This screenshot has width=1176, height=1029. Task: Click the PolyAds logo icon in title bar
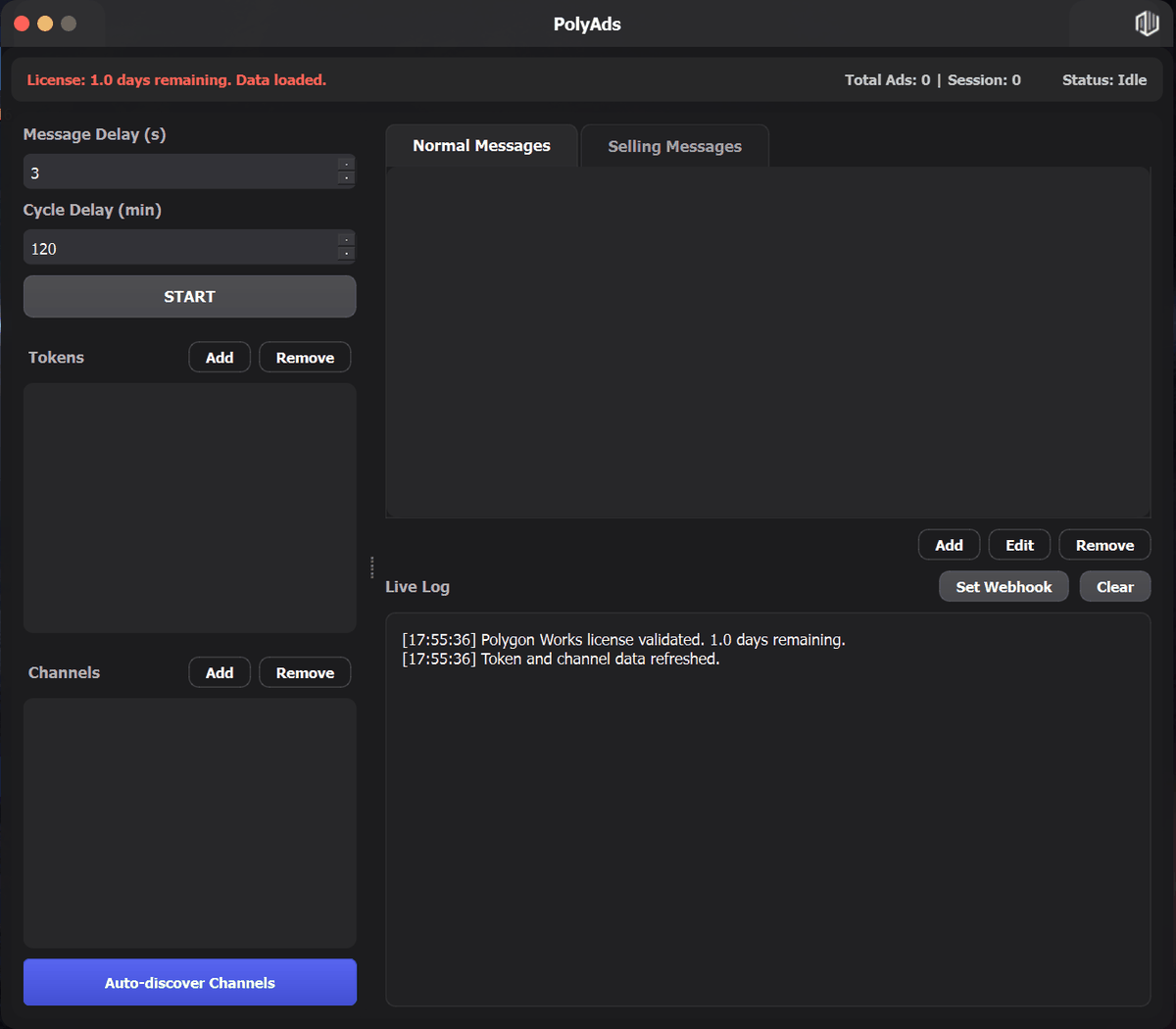(1147, 24)
